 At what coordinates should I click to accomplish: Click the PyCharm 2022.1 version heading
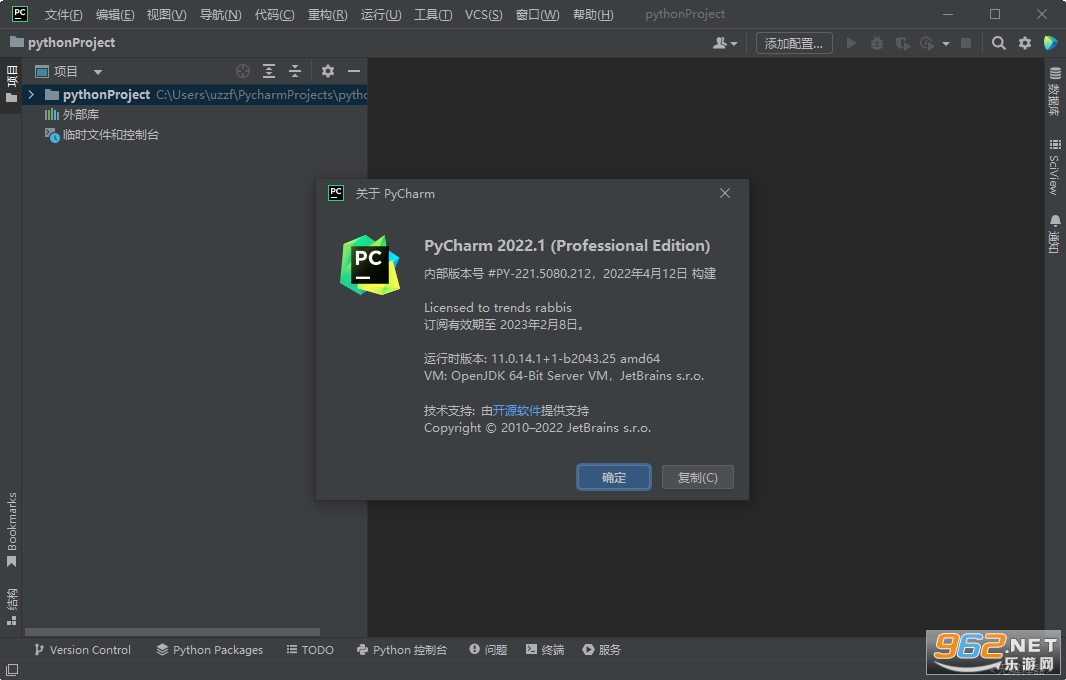click(x=567, y=245)
